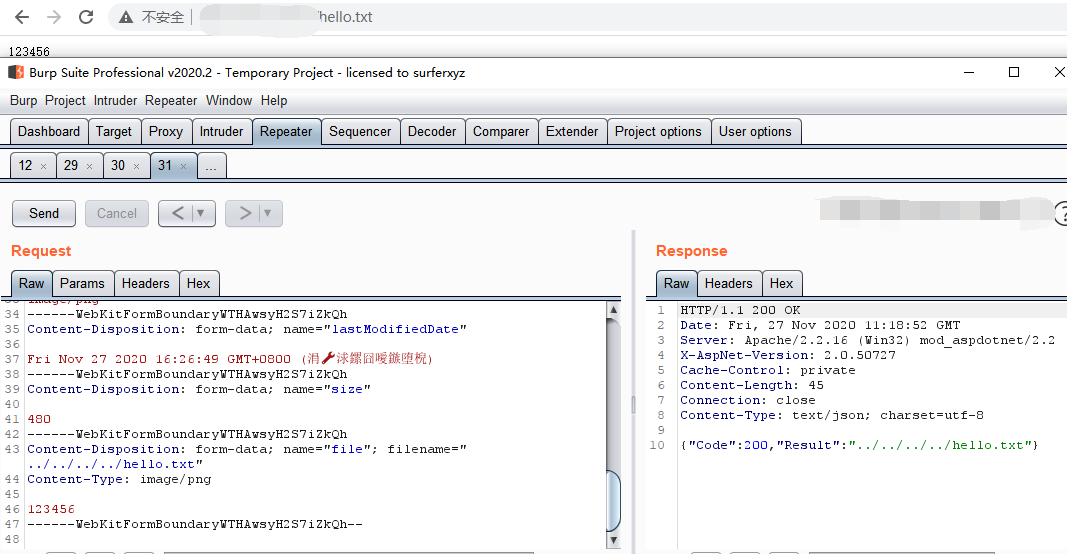Screen dimensions: 1067x554
Task: Open the Repeater menu
Action: click(x=171, y=101)
